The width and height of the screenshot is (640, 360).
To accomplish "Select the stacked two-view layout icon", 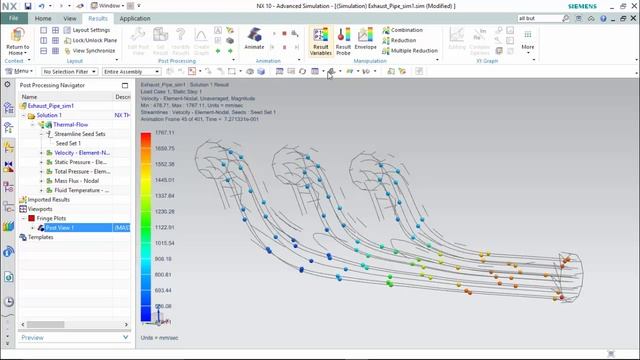I will pos(44,51).
